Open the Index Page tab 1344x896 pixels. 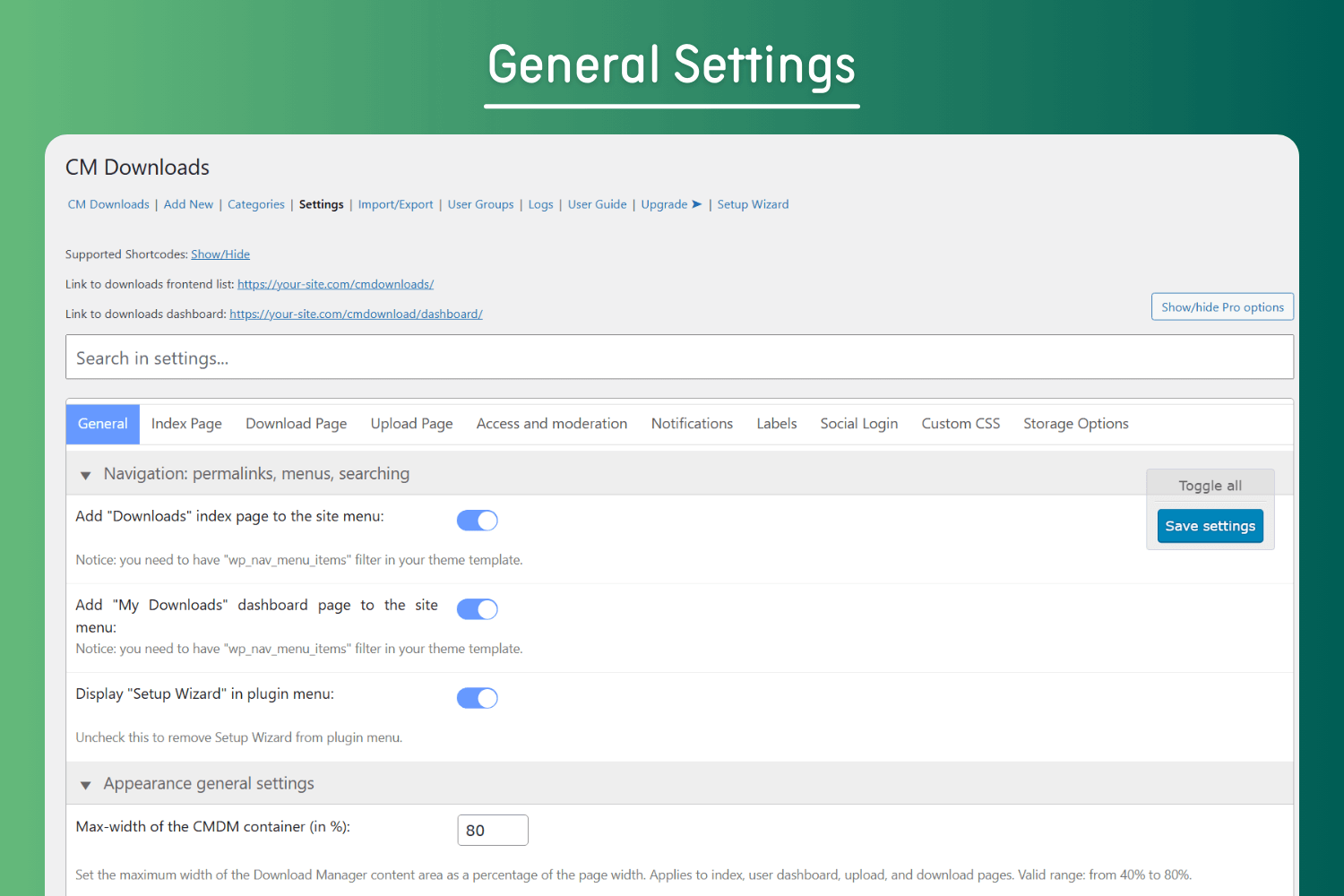pos(186,424)
